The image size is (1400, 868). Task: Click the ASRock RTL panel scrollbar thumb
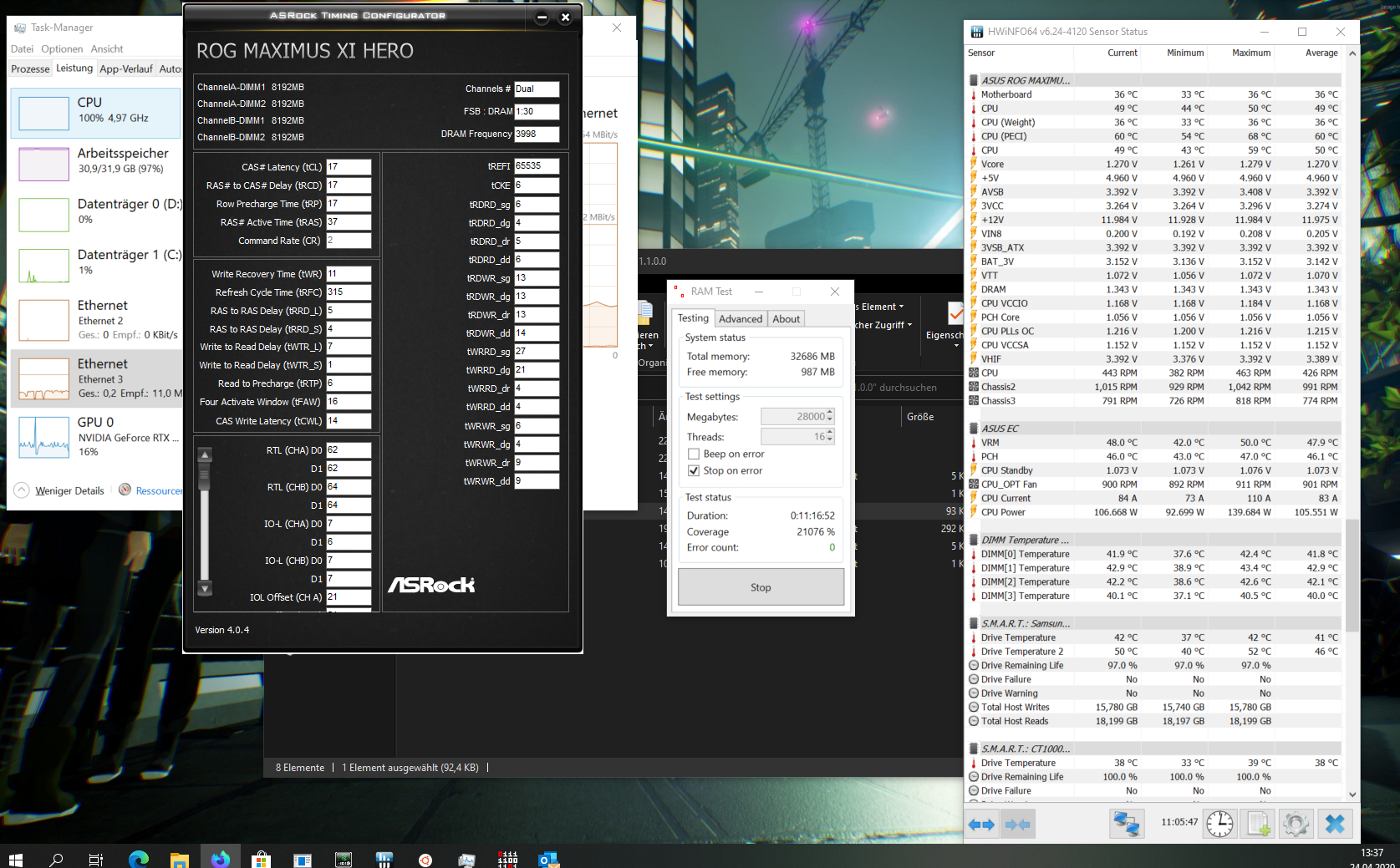pyautogui.click(x=205, y=476)
